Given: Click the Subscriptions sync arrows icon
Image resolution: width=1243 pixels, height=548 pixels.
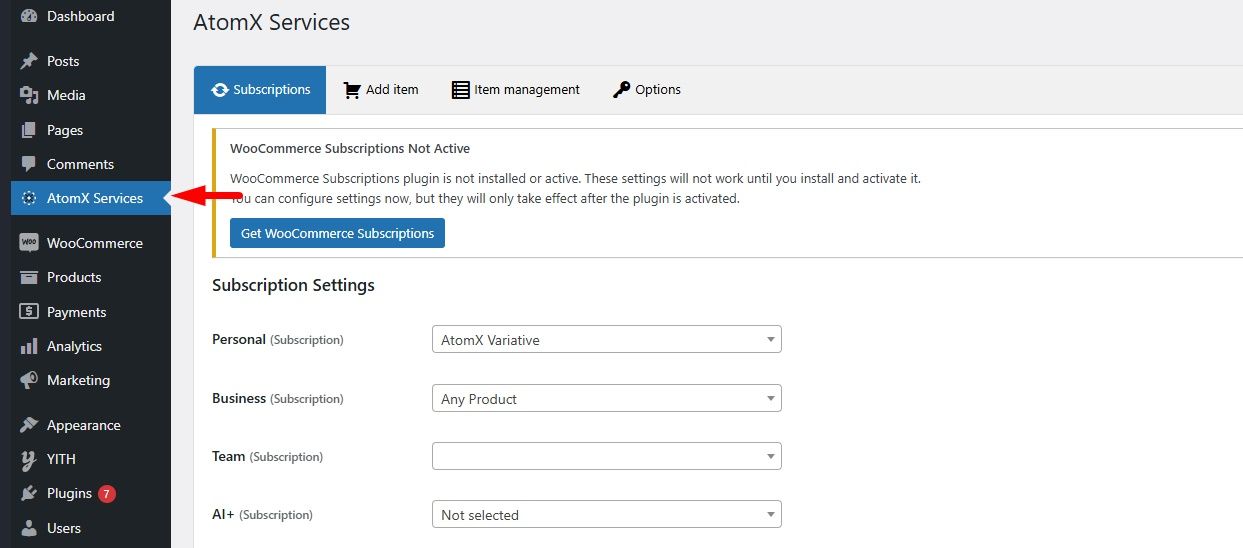Looking at the screenshot, I should (x=220, y=90).
